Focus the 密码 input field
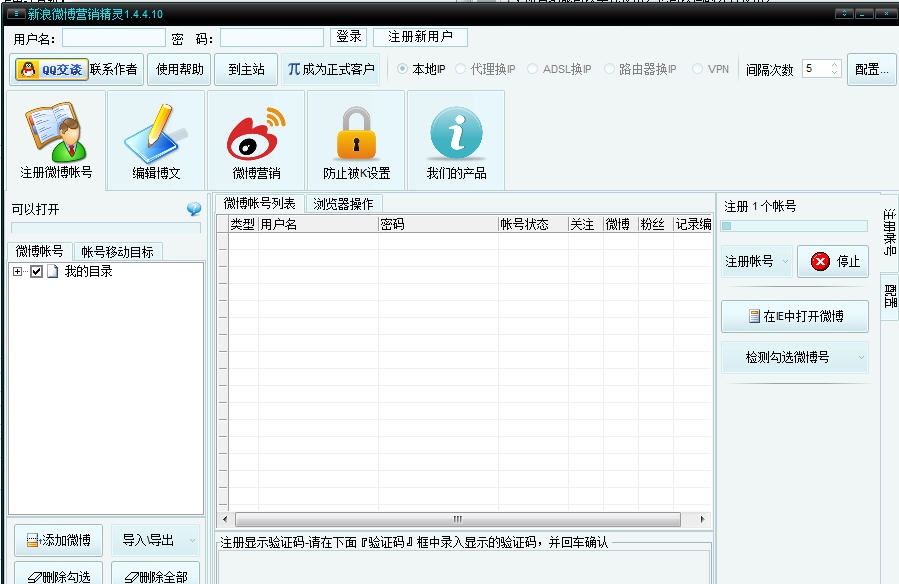The width and height of the screenshot is (899, 584). (x=272, y=38)
